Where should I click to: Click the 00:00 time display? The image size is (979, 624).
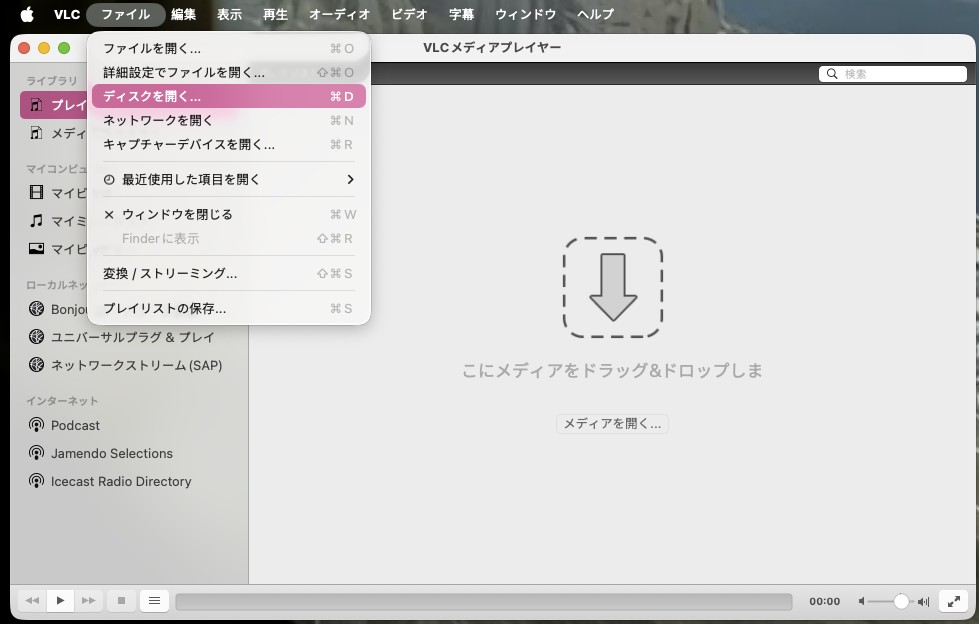824,602
